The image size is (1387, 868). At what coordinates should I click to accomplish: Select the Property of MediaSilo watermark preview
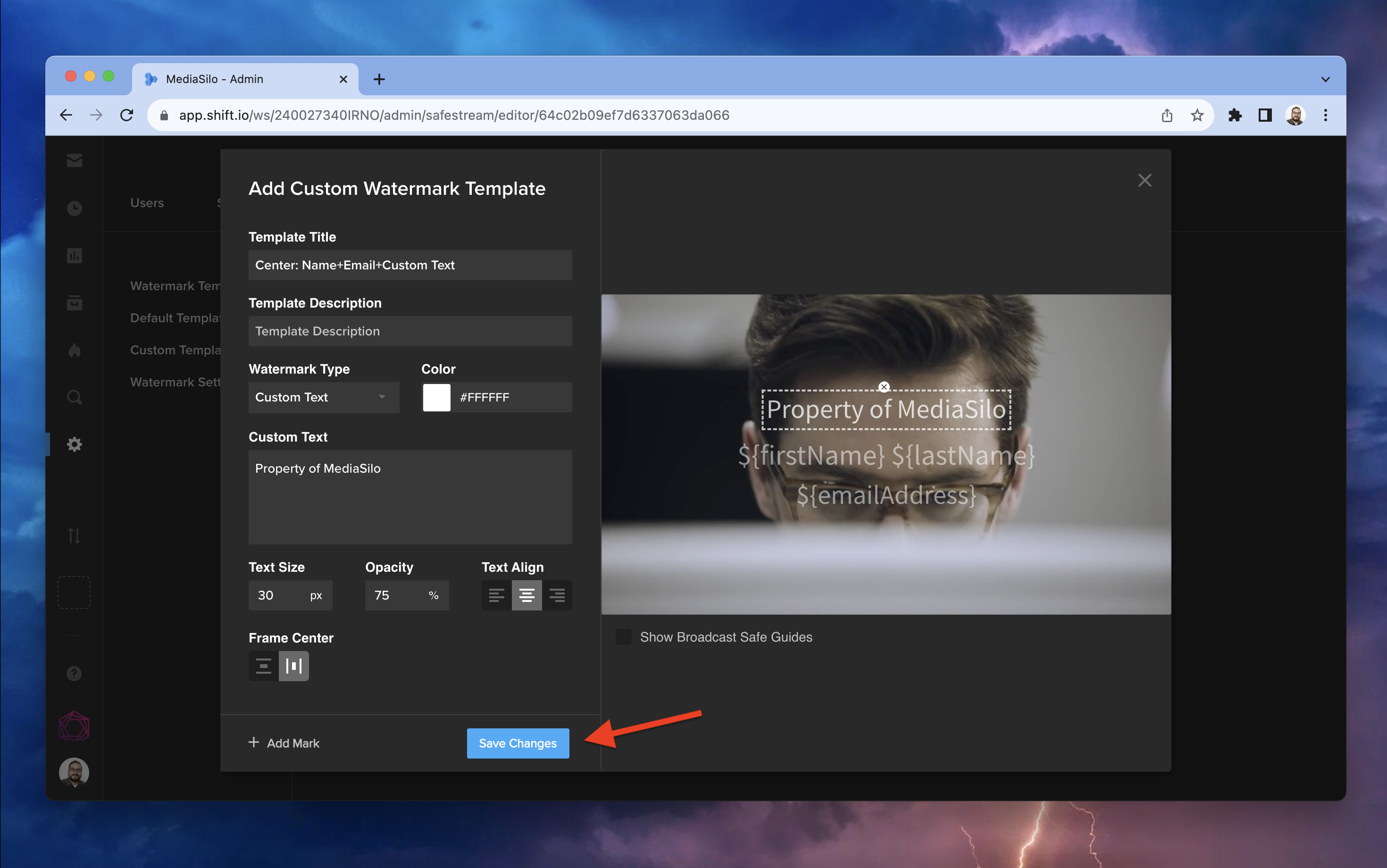point(886,410)
